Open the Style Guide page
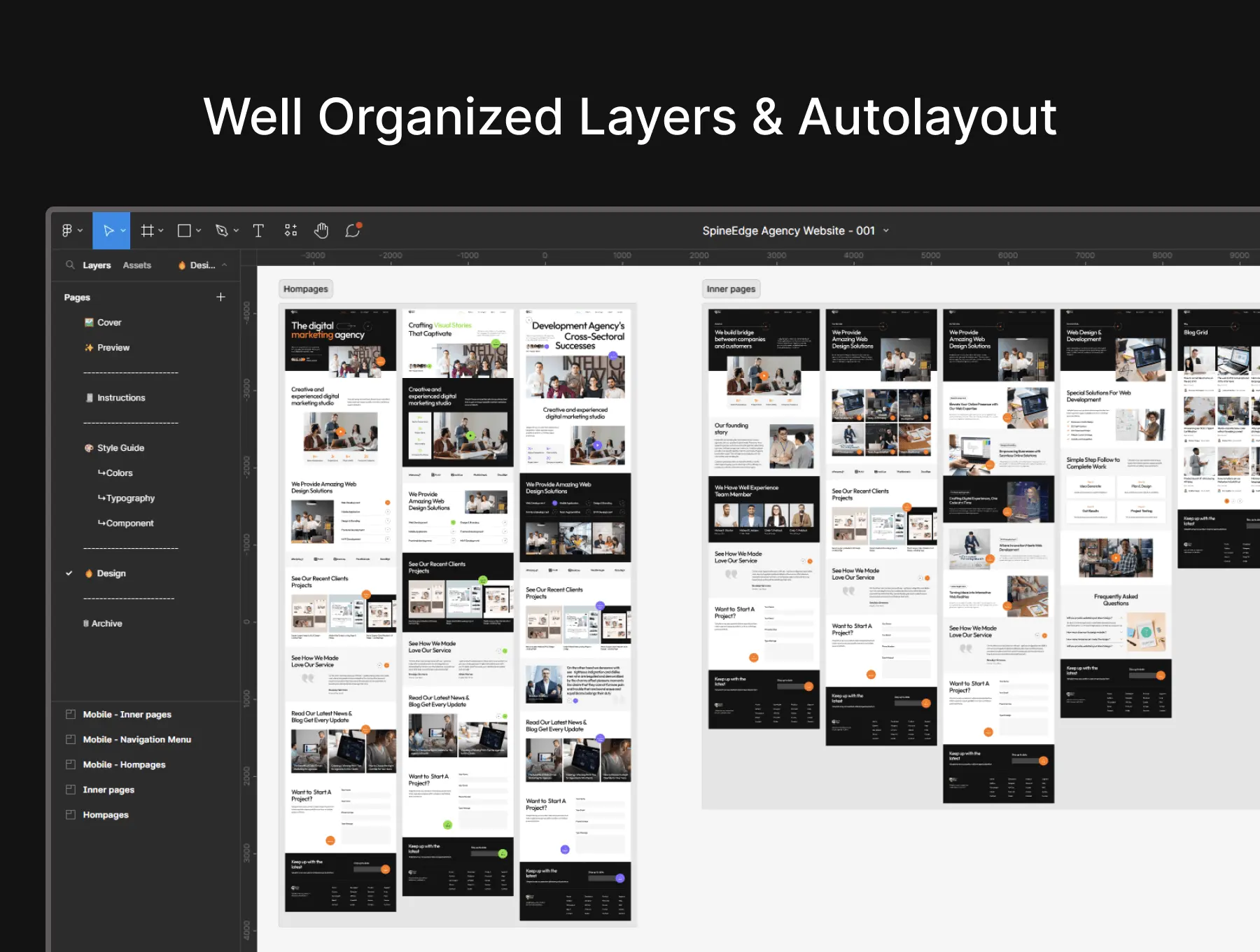This screenshot has height=952, width=1260. point(120,448)
